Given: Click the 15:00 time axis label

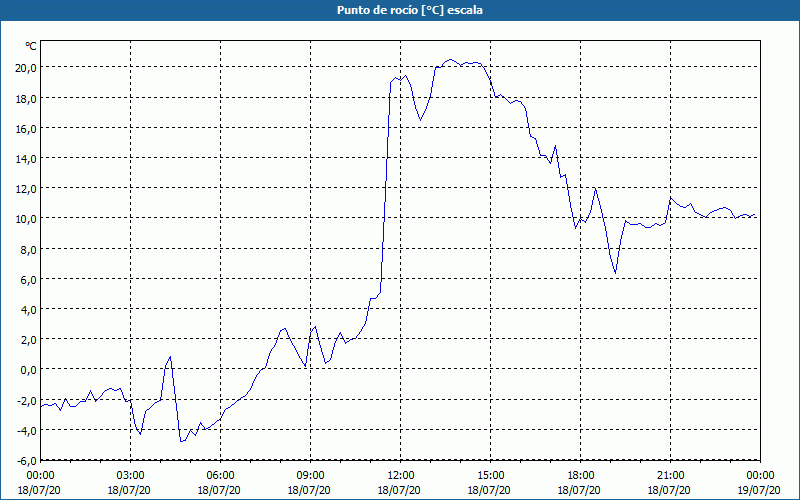Looking at the screenshot, I should click(490, 476).
